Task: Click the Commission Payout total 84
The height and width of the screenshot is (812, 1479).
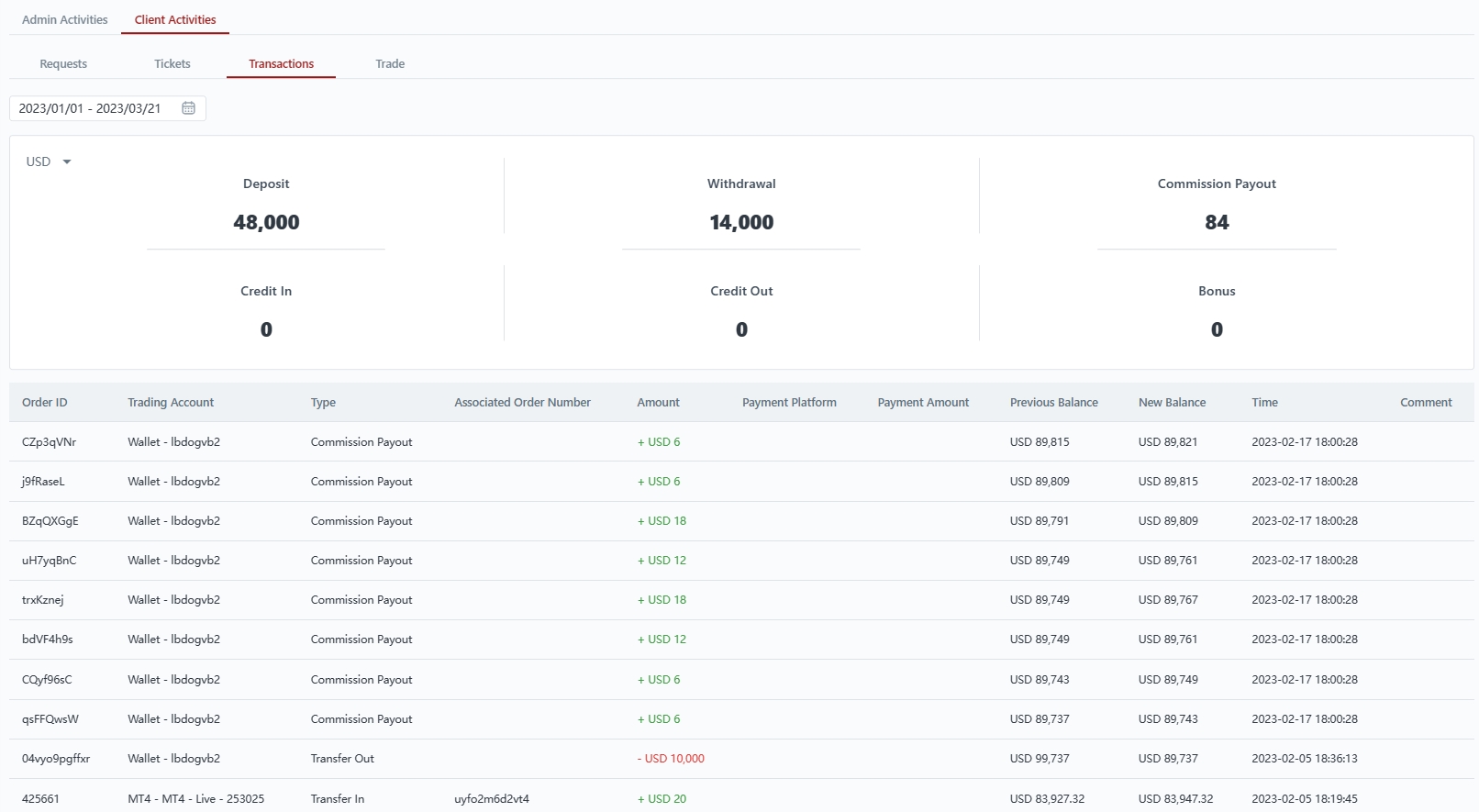Action: [x=1217, y=222]
